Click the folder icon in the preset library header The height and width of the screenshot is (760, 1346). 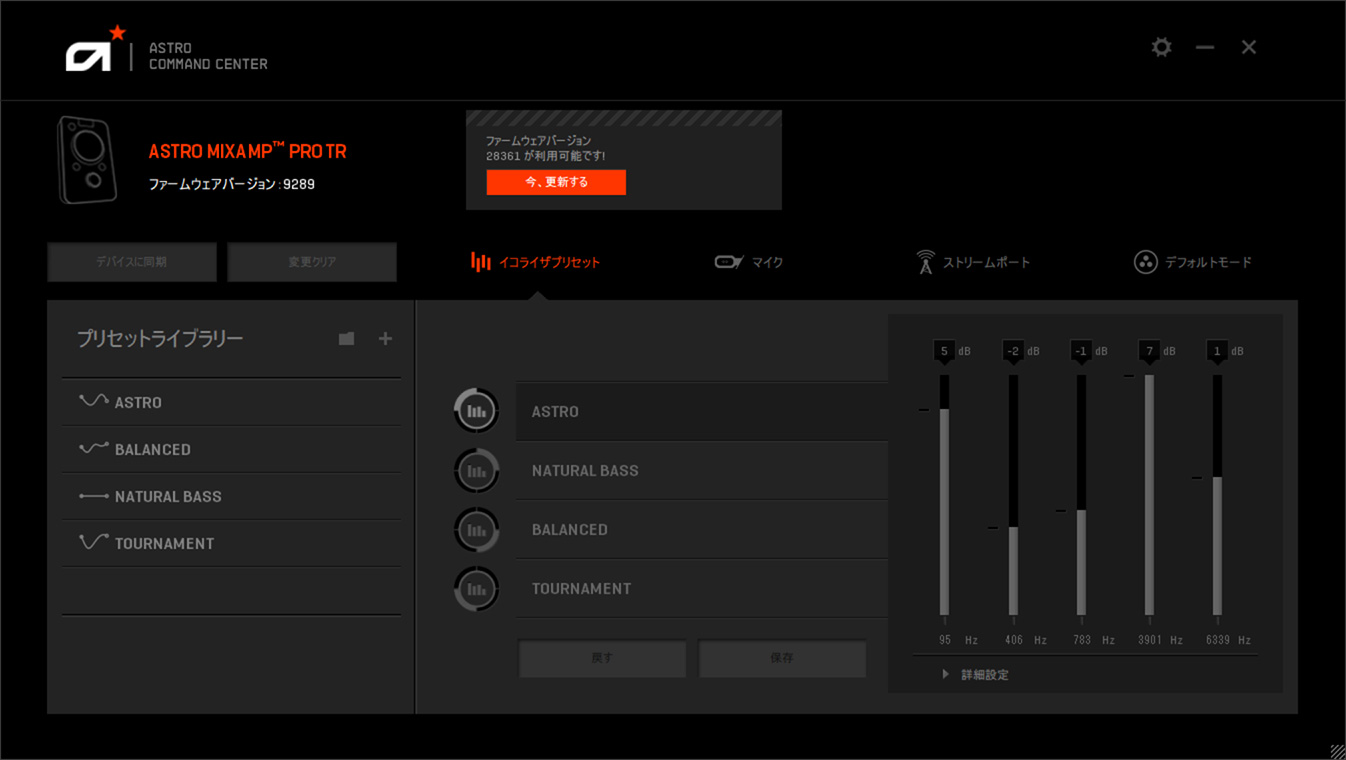[346, 339]
